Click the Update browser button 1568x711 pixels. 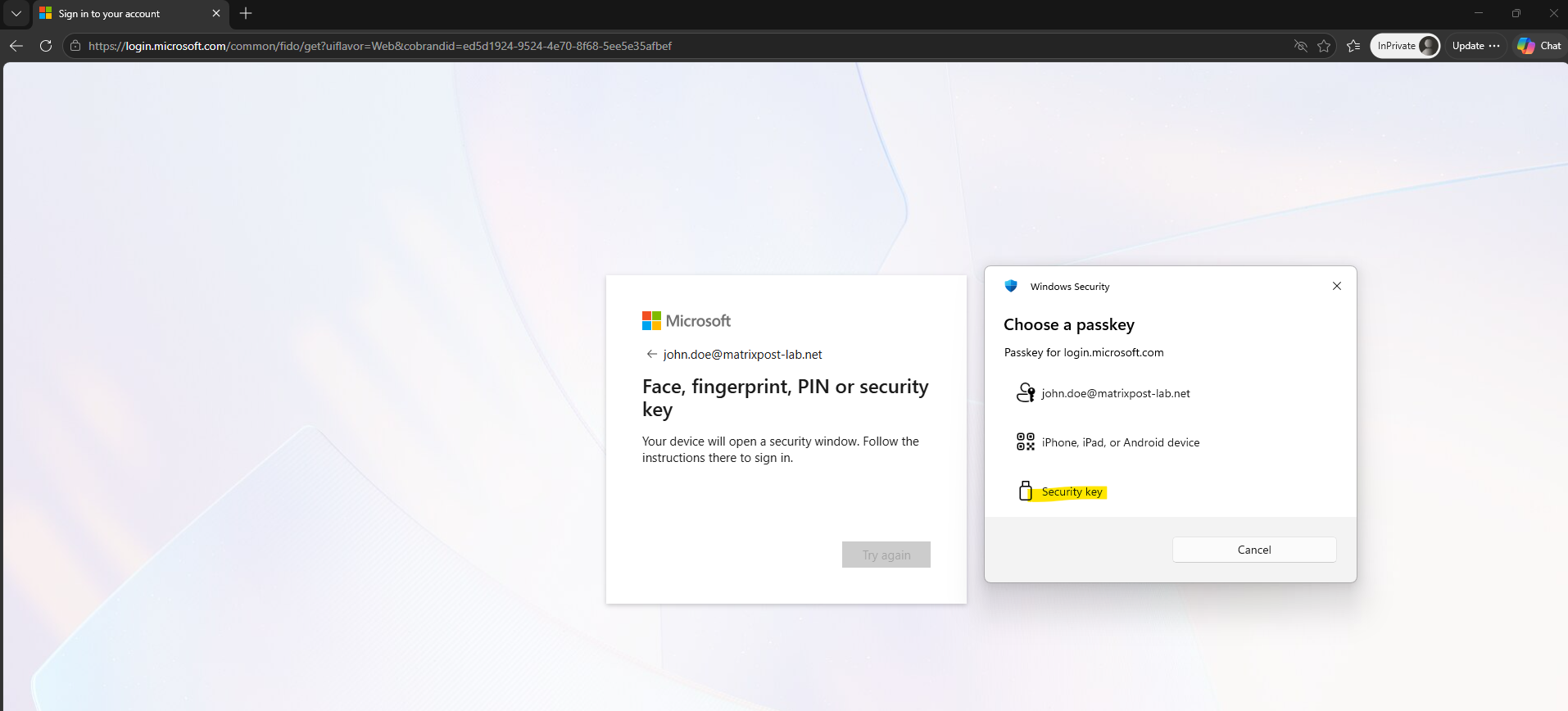coord(1476,46)
